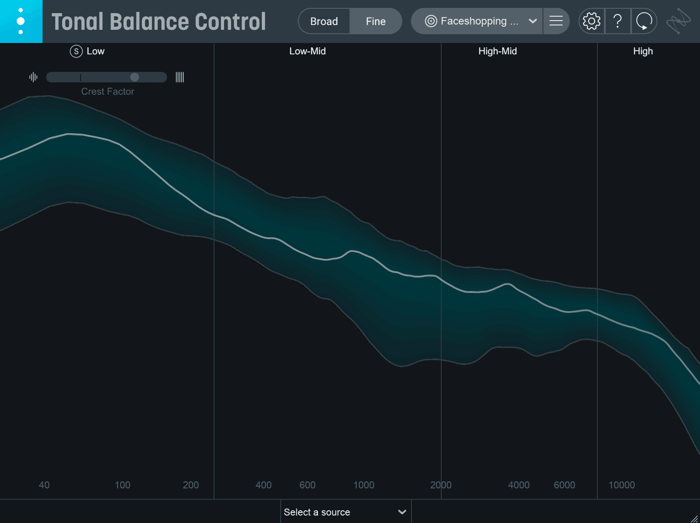This screenshot has height=523, width=700.
Task: Open the Select a source dropdown
Action: 346,512
